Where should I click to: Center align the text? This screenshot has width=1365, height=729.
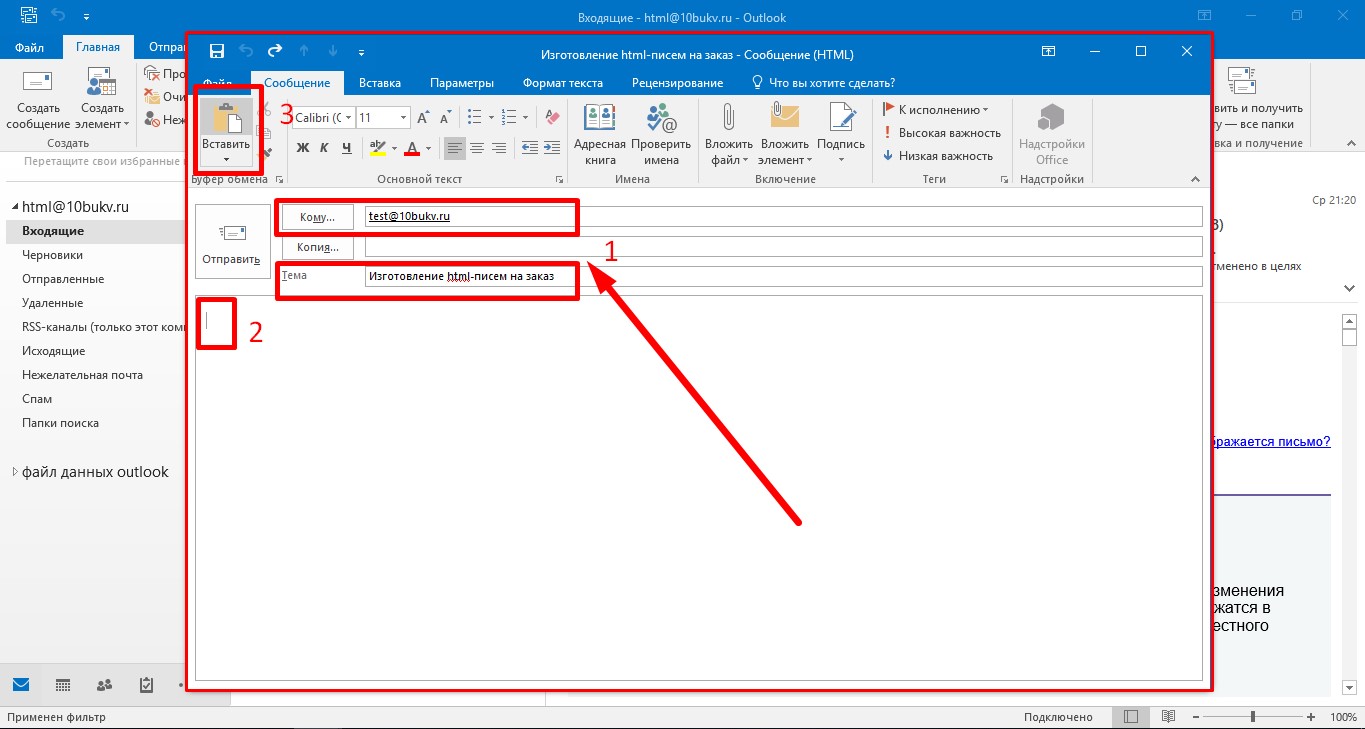(x=477, y=148)
